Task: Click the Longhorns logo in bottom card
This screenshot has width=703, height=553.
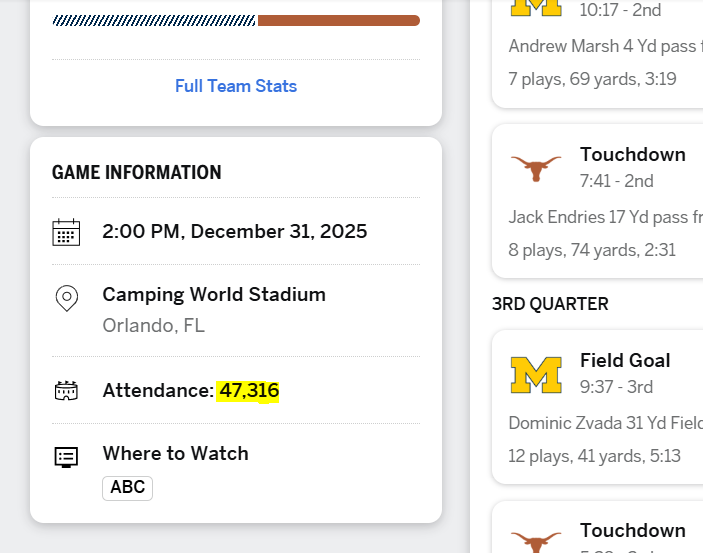Action: tap(536, 540)
